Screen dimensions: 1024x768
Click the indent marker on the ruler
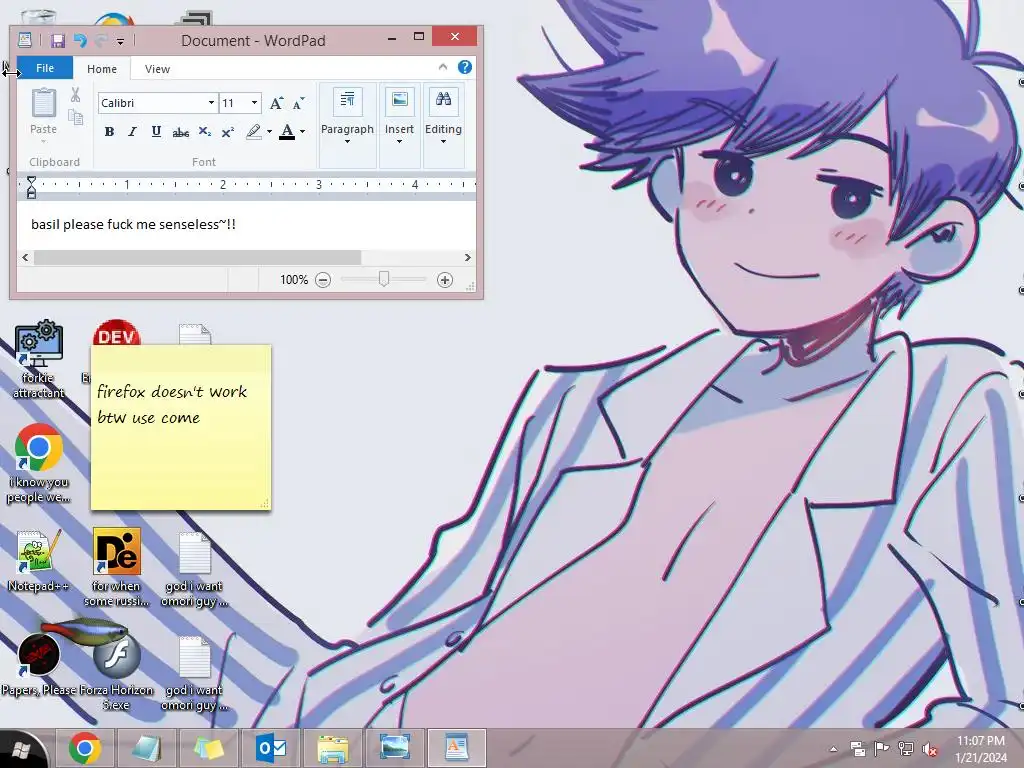31,187
